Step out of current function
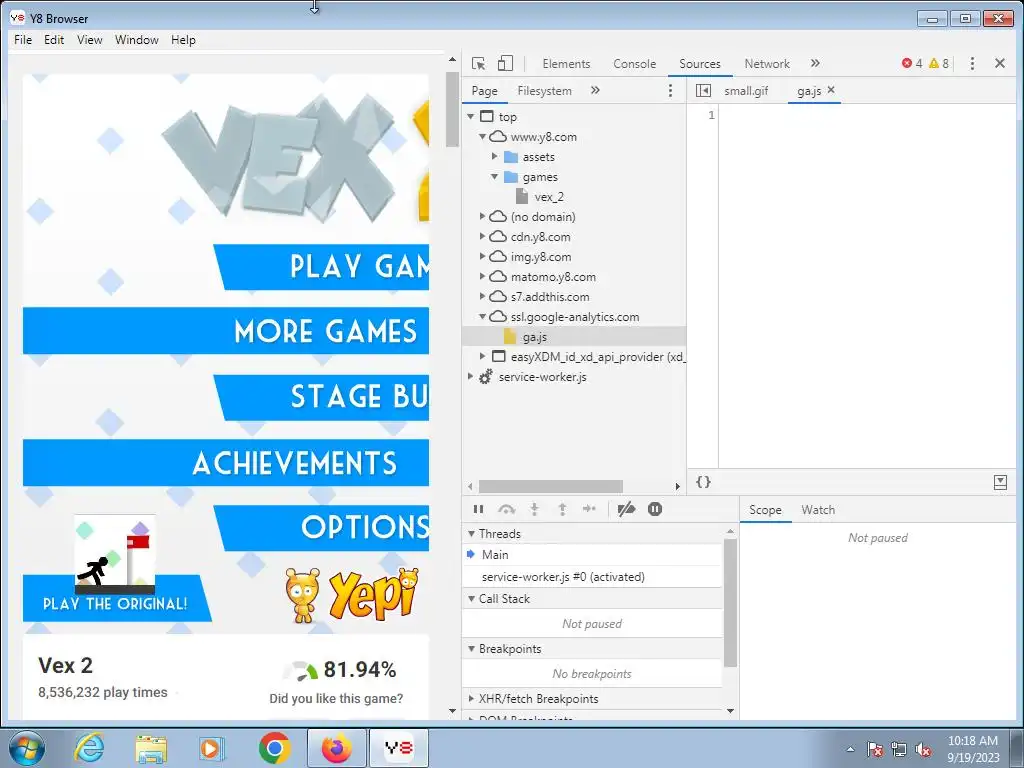 coord(562,509)
